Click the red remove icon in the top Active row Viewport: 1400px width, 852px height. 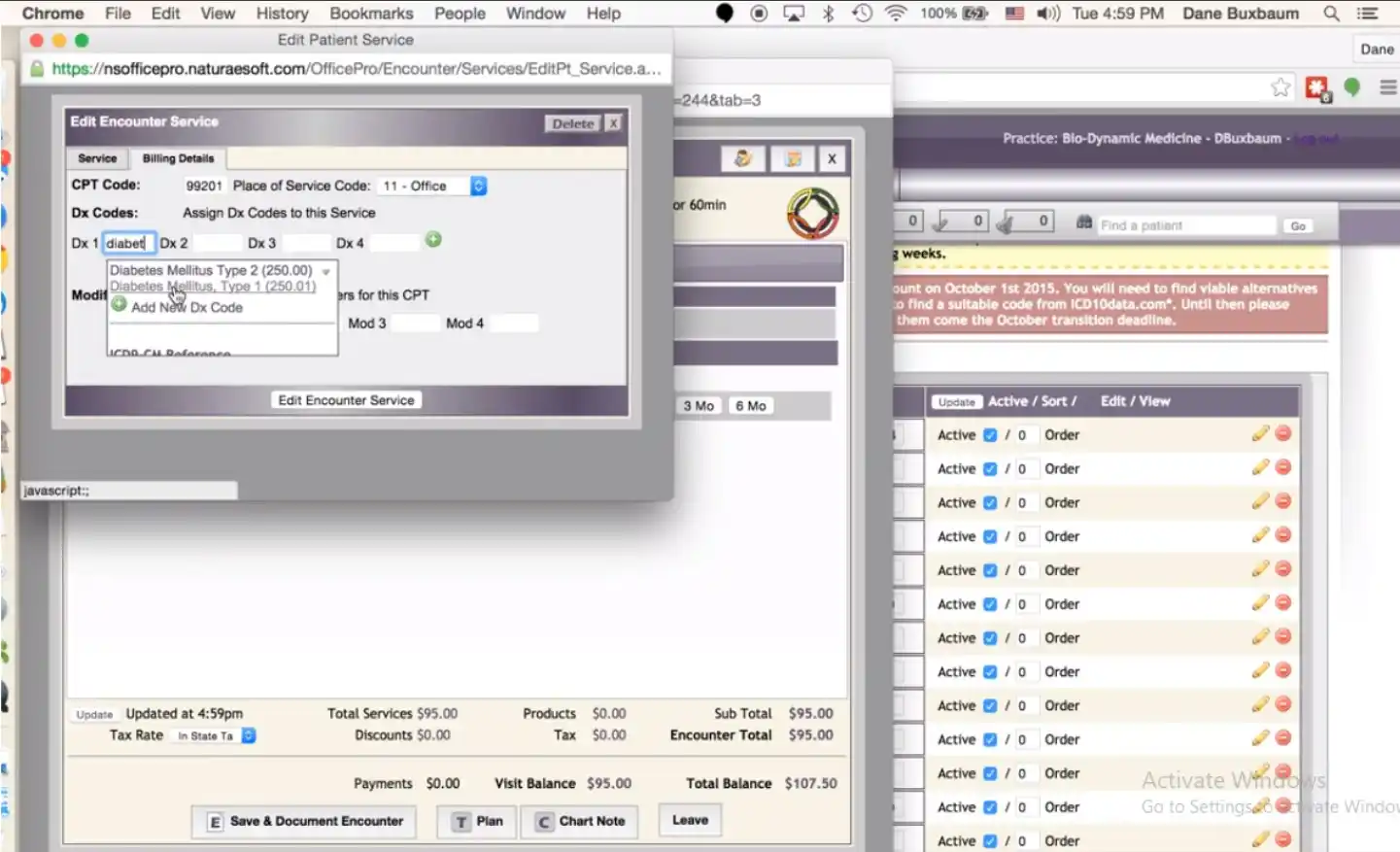[1283, 434]
